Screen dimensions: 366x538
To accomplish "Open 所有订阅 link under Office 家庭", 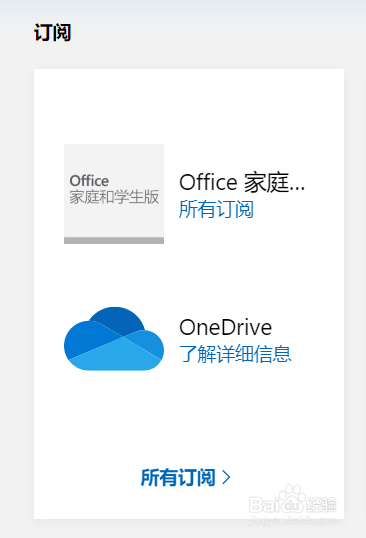I will pos(216,209).
